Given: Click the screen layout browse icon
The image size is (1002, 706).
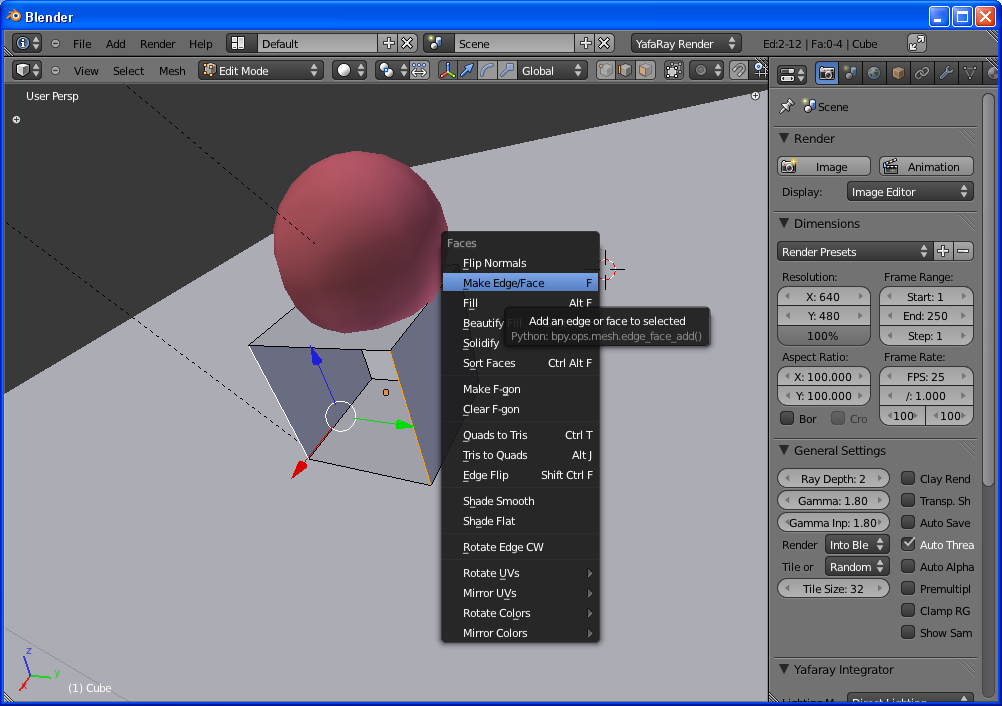Looking at the screenshot, I should [x=238, y=43].
